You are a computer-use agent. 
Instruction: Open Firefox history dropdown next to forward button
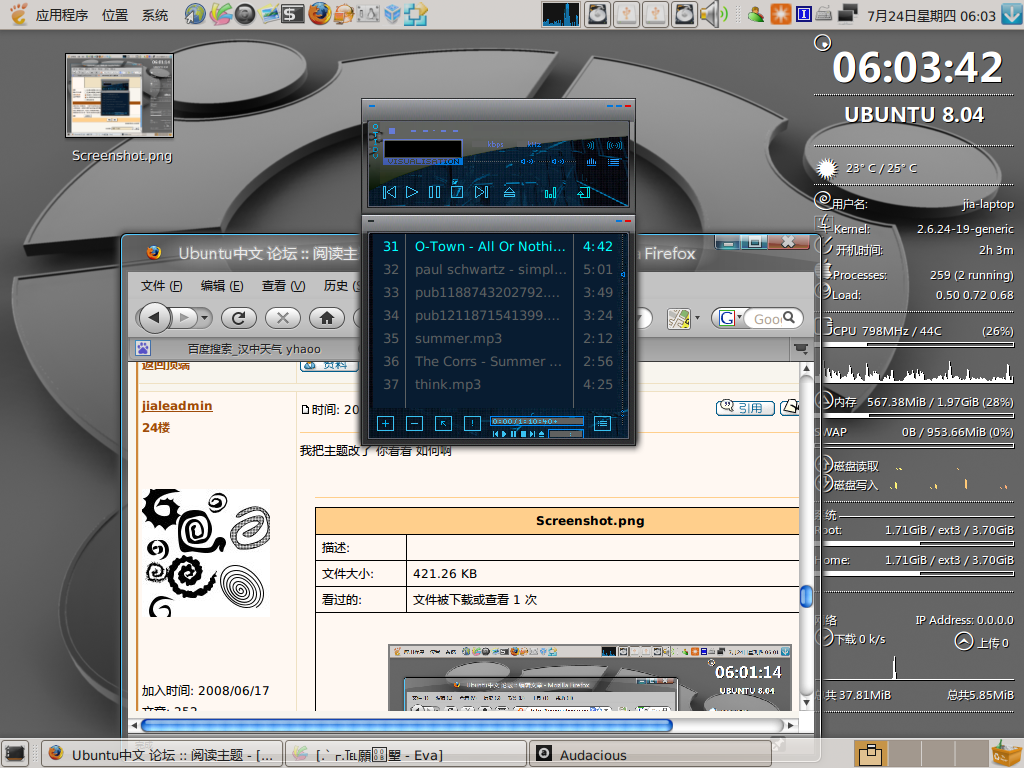[205, 318]
